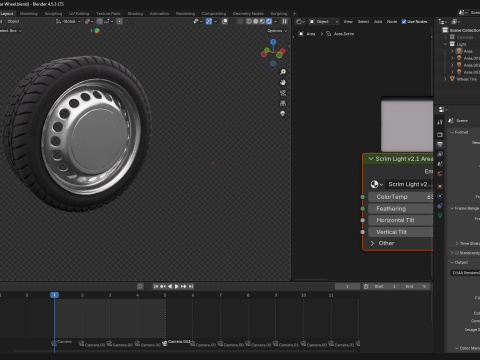480x360 pixels.
Task: Open Render properties tab
Action: [440, 135]
